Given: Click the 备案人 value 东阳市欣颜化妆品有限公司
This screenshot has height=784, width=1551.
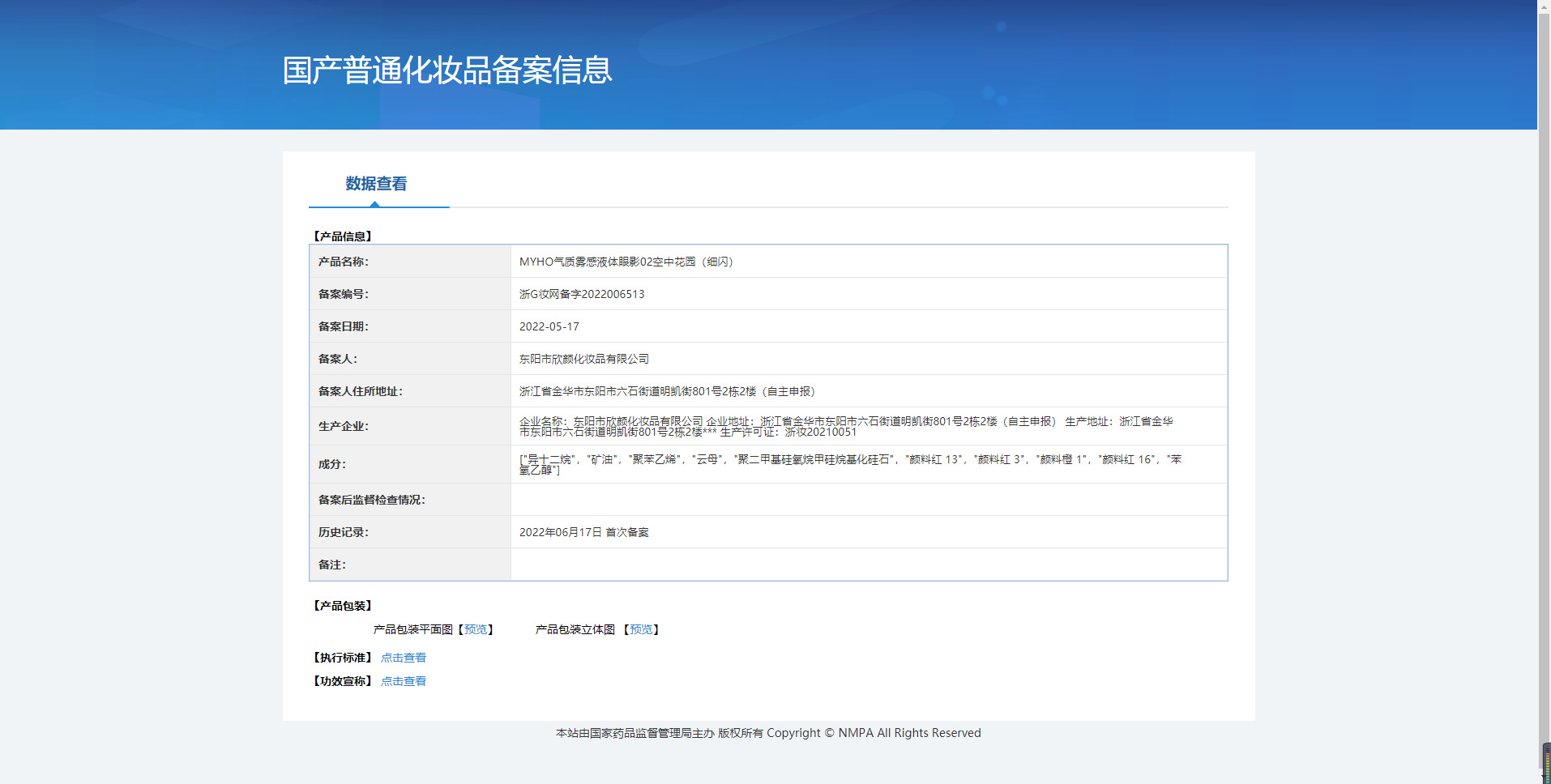Looking at the screenshot, I should click(584, 359).
